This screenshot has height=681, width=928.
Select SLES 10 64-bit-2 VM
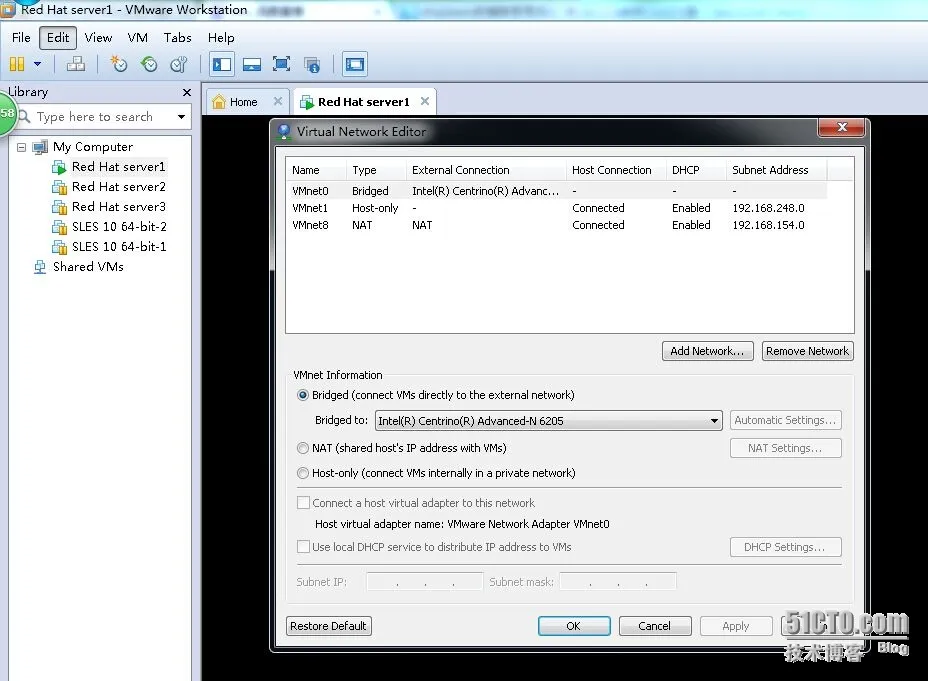point(119,227)
